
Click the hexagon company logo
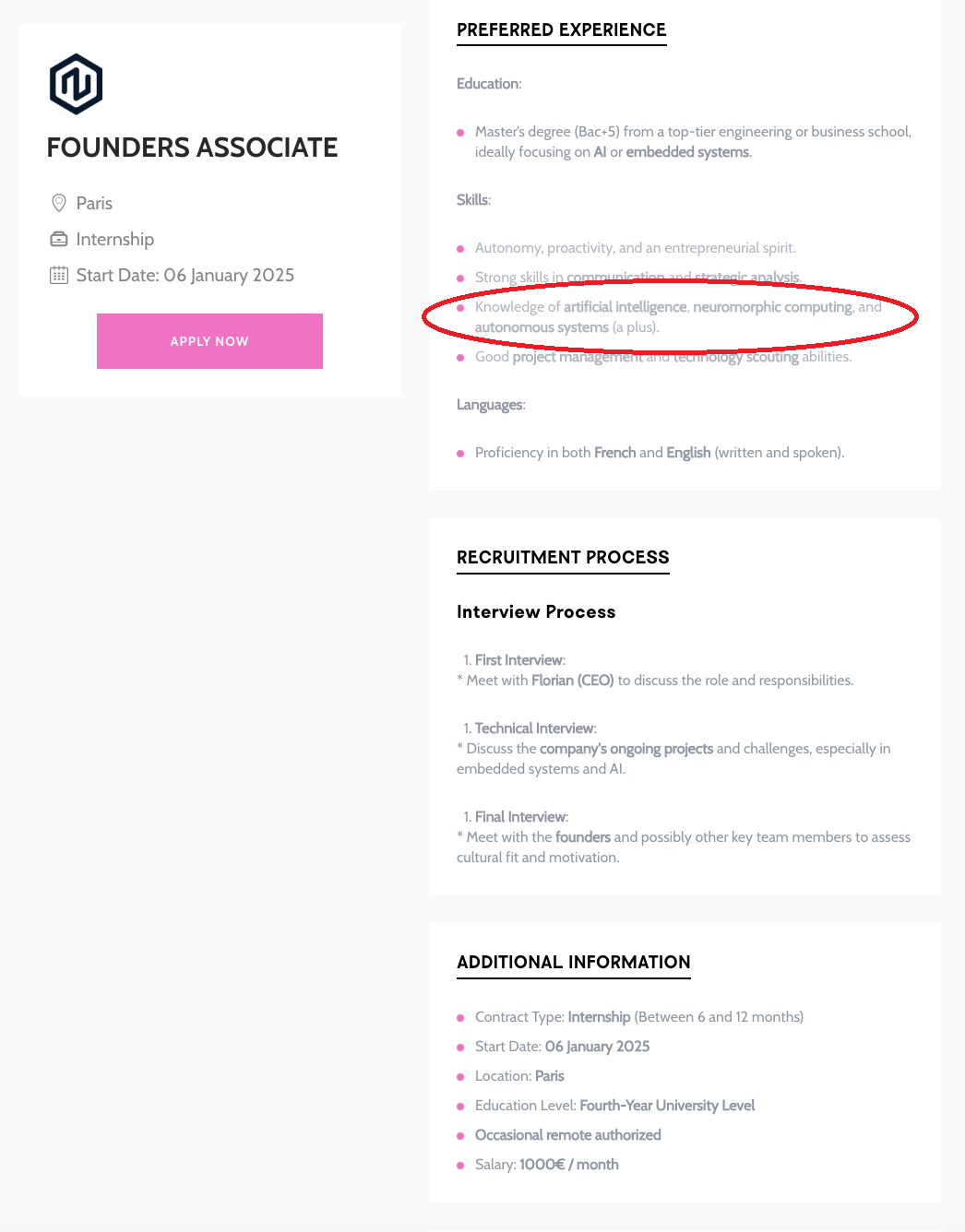pos(76,84)
